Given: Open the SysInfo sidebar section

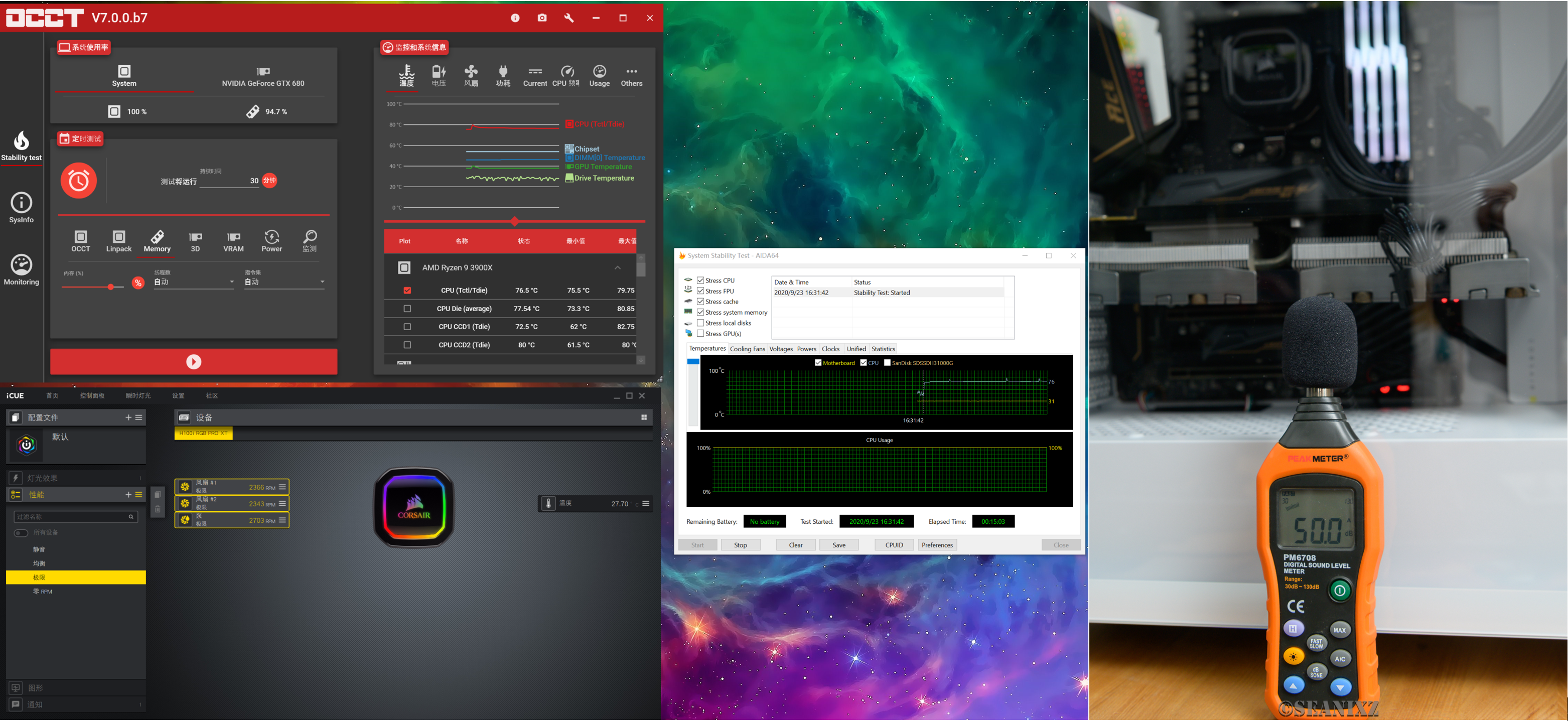Looking at the screenshot, I should [x=21, y=208].
